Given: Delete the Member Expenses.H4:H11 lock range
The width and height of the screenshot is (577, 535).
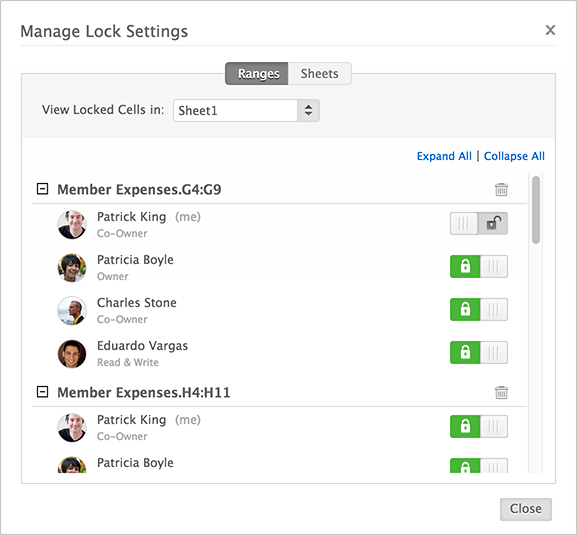Looking at the screenshot, I should click(501, 392).
